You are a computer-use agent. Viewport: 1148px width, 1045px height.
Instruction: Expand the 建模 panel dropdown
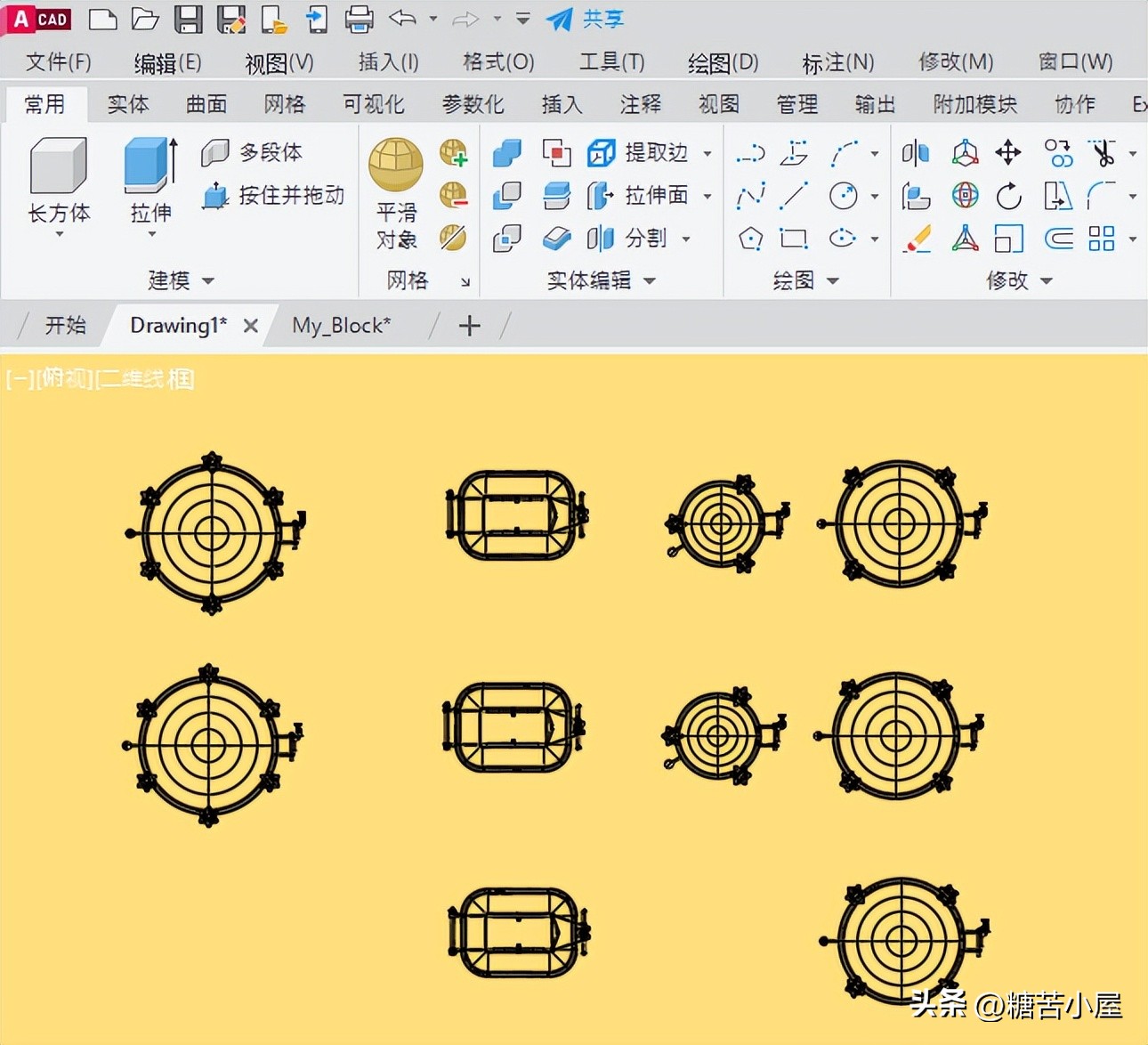pyautogui.click(x=208, y=280)
